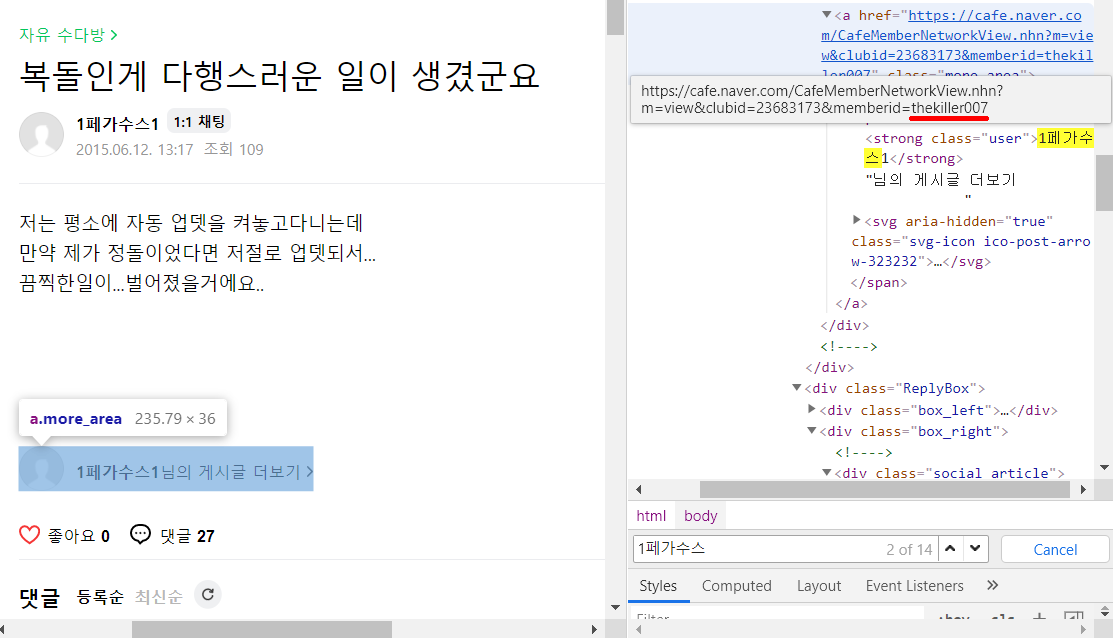This screenshot has width=1113, height=638.
Task: Sort comments by 최신순
Action: 159,597
